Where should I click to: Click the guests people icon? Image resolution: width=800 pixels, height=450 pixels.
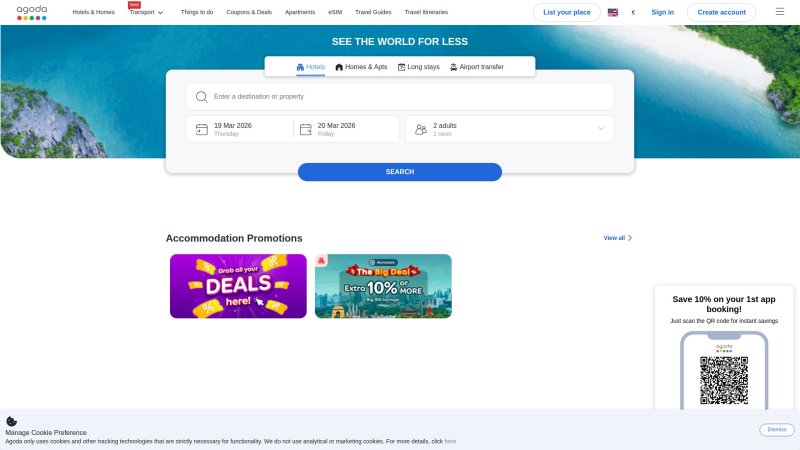coord(420,129)
